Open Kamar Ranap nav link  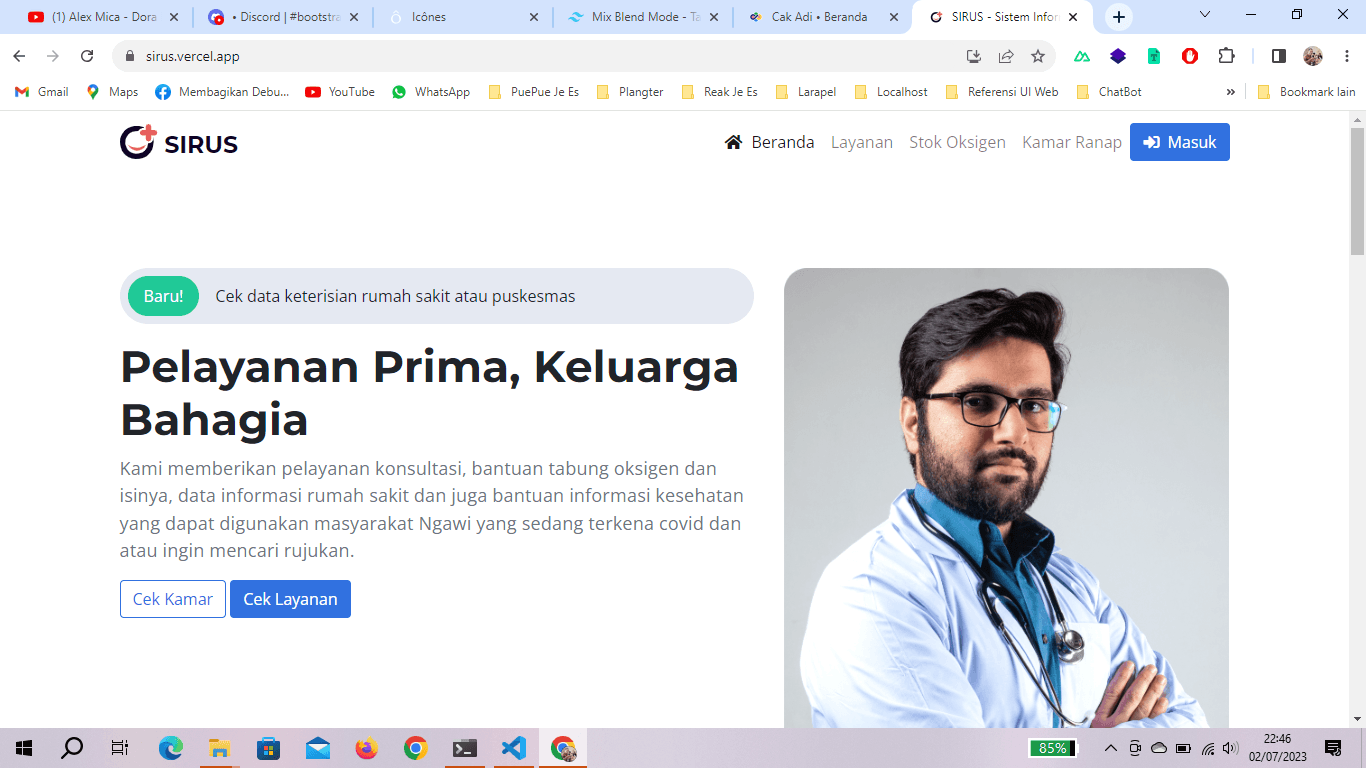point(1072,142)
